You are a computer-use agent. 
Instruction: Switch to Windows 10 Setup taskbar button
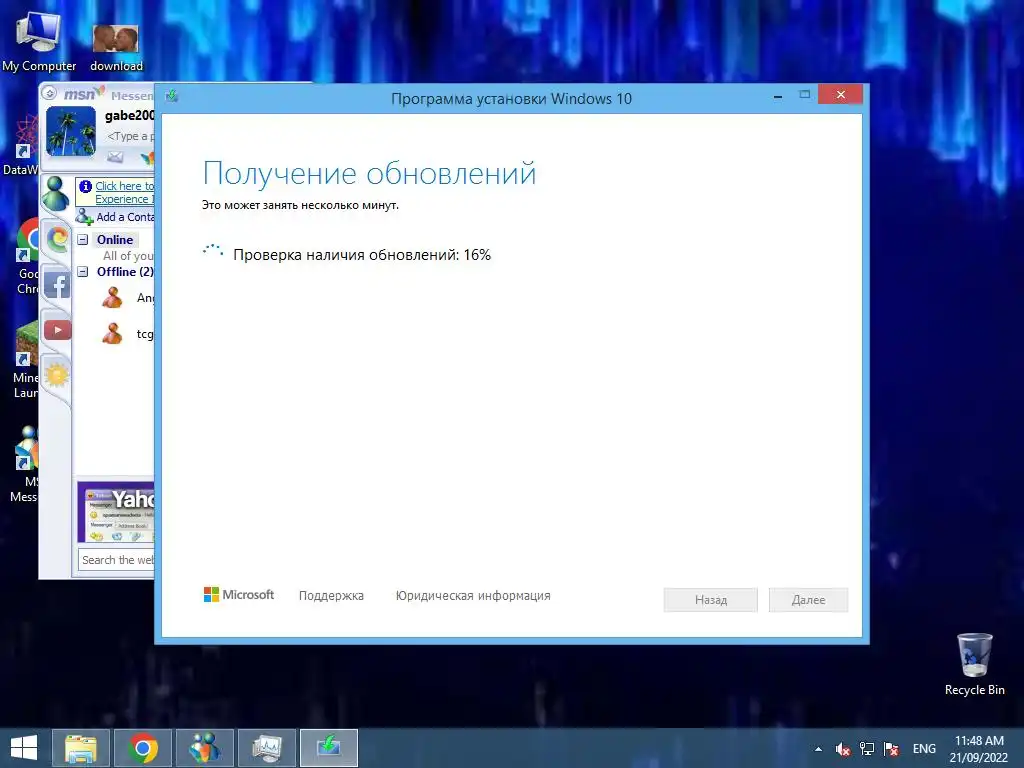[329, 748]
